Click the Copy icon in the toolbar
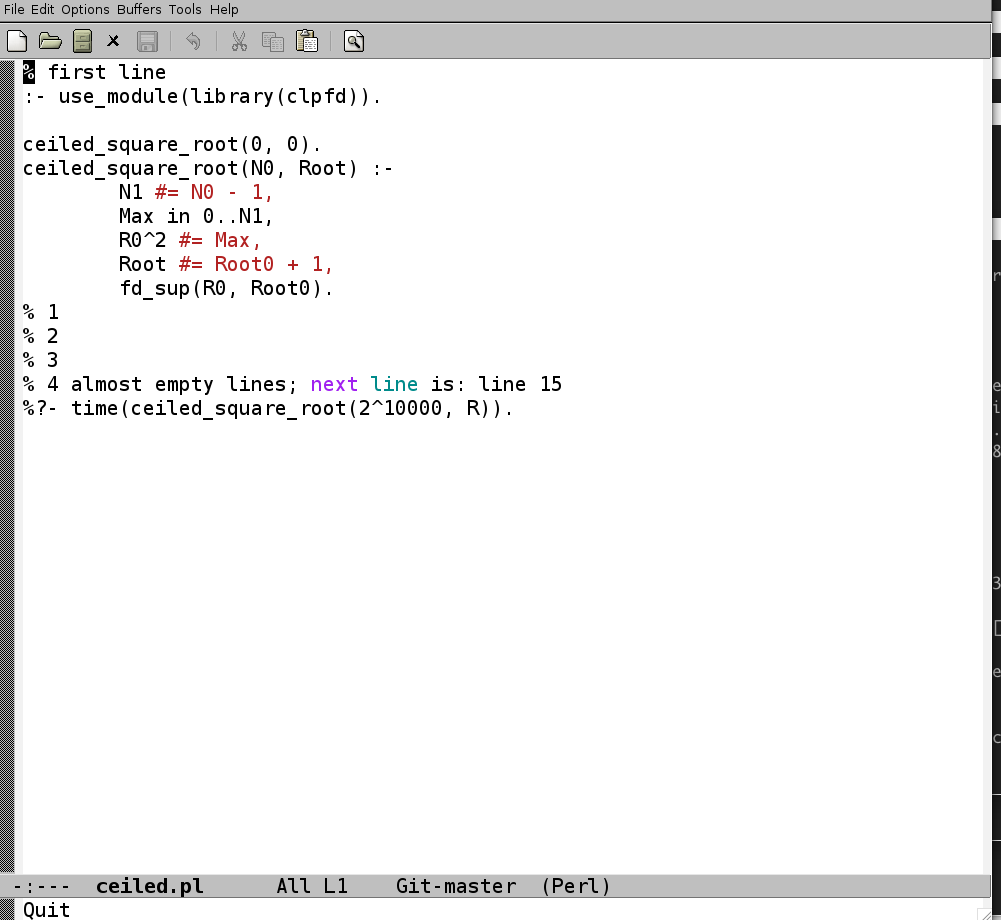 point(272,41)
